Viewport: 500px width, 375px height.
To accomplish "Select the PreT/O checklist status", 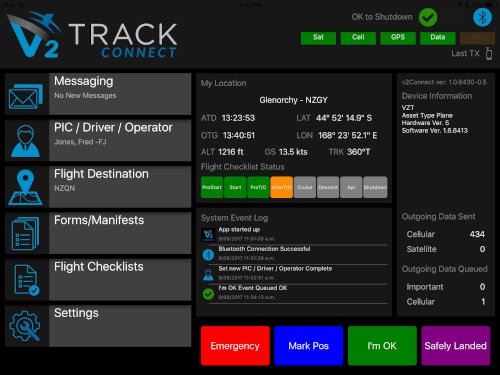I will pyautogui.click(x=258, y=187).
